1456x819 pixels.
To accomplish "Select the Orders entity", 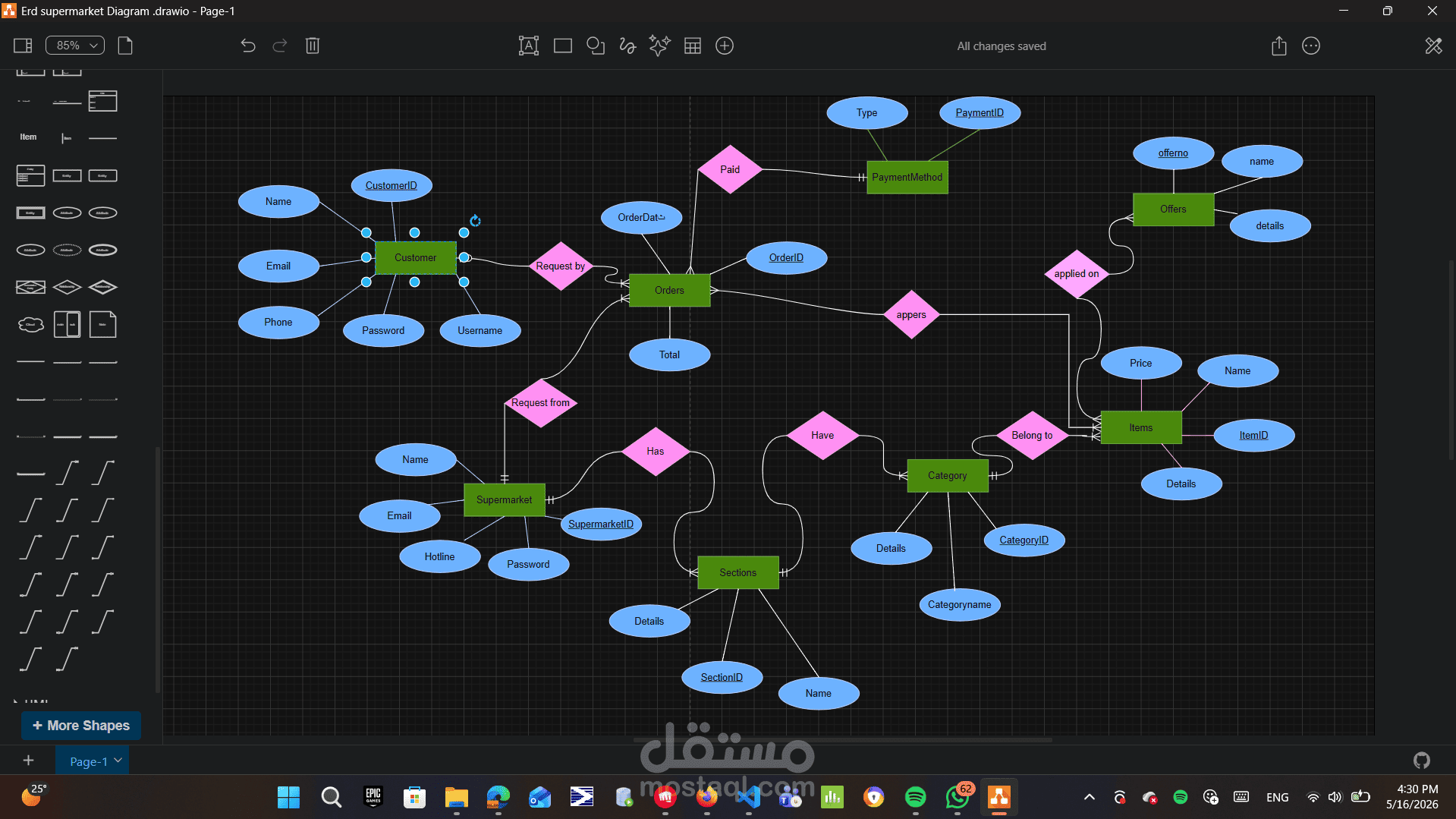I will (x=670, y=291).
